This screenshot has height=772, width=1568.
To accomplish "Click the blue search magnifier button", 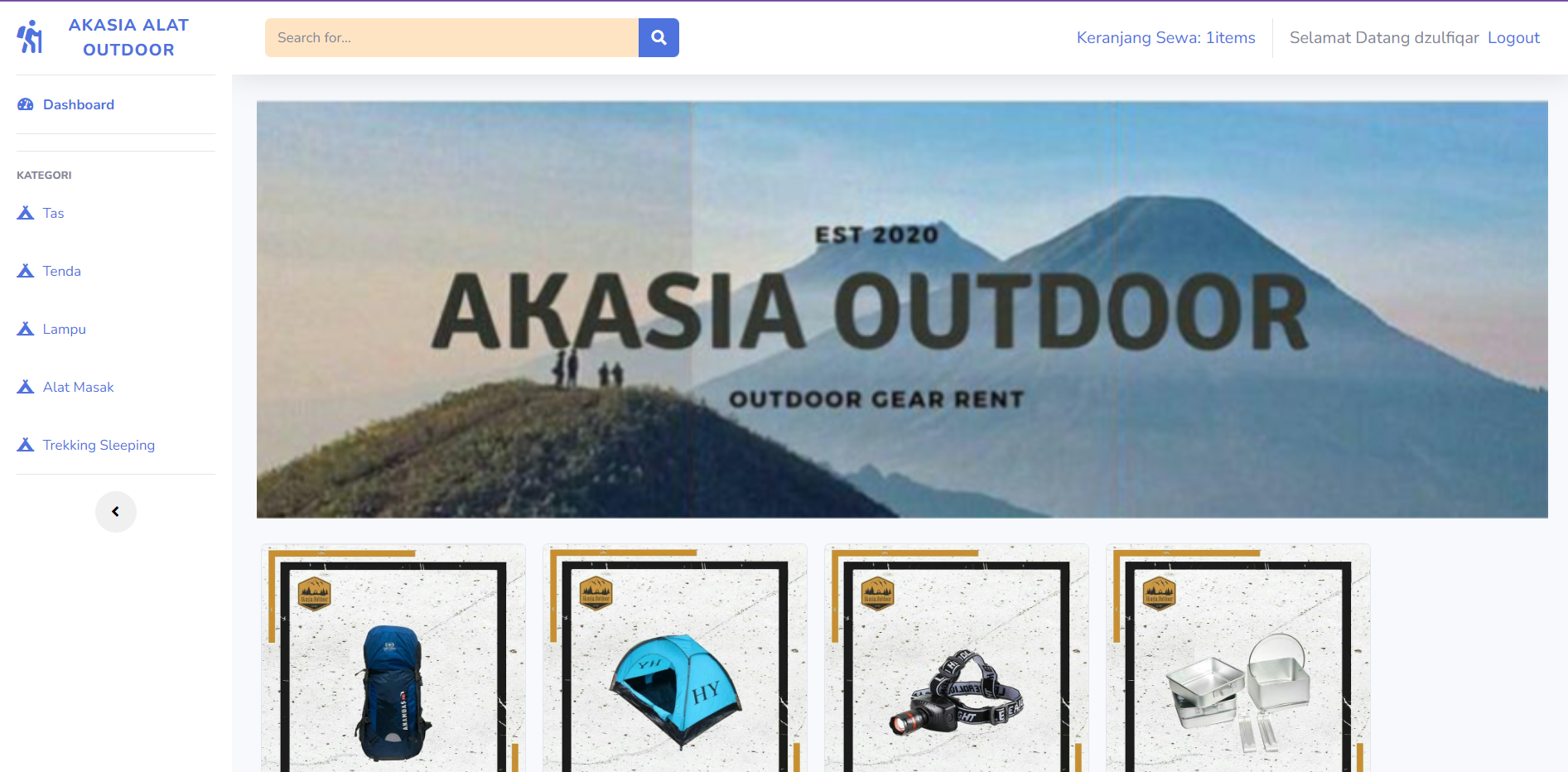I will 659,37.
